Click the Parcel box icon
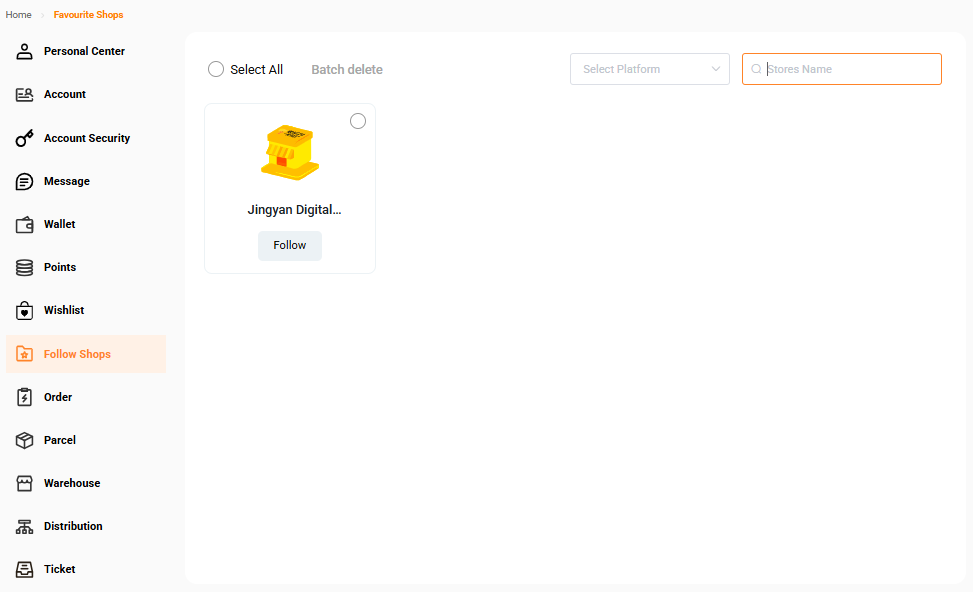The width and height of the screenshot is (973, 592). click(x=25, y=440)
